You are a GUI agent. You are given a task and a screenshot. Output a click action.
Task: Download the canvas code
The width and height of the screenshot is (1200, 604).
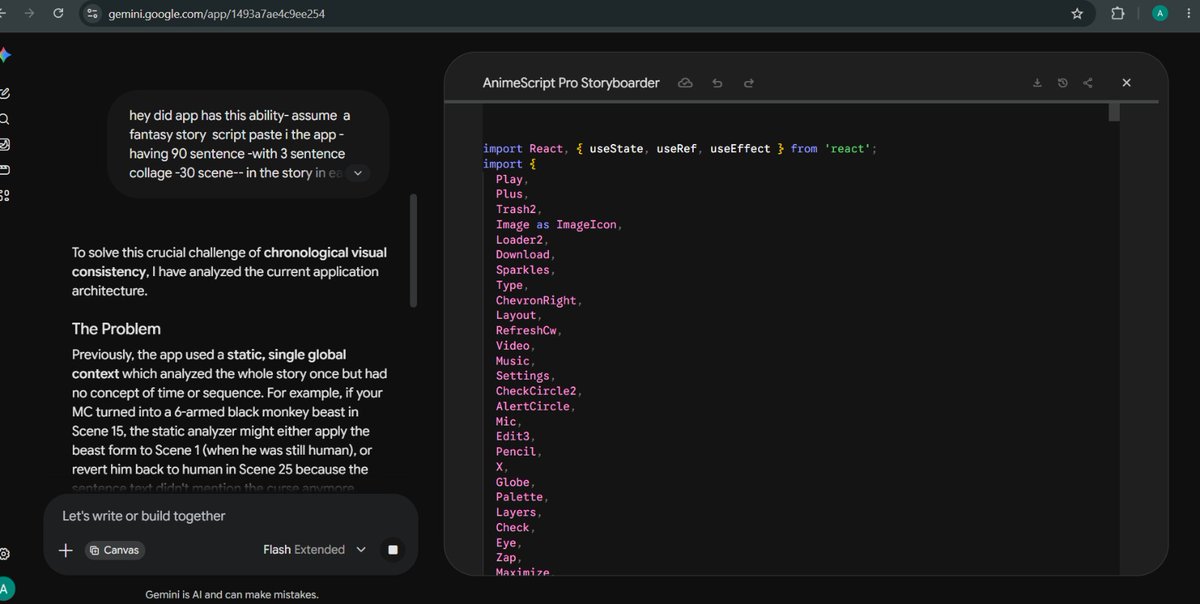(x=1037, y=83)
